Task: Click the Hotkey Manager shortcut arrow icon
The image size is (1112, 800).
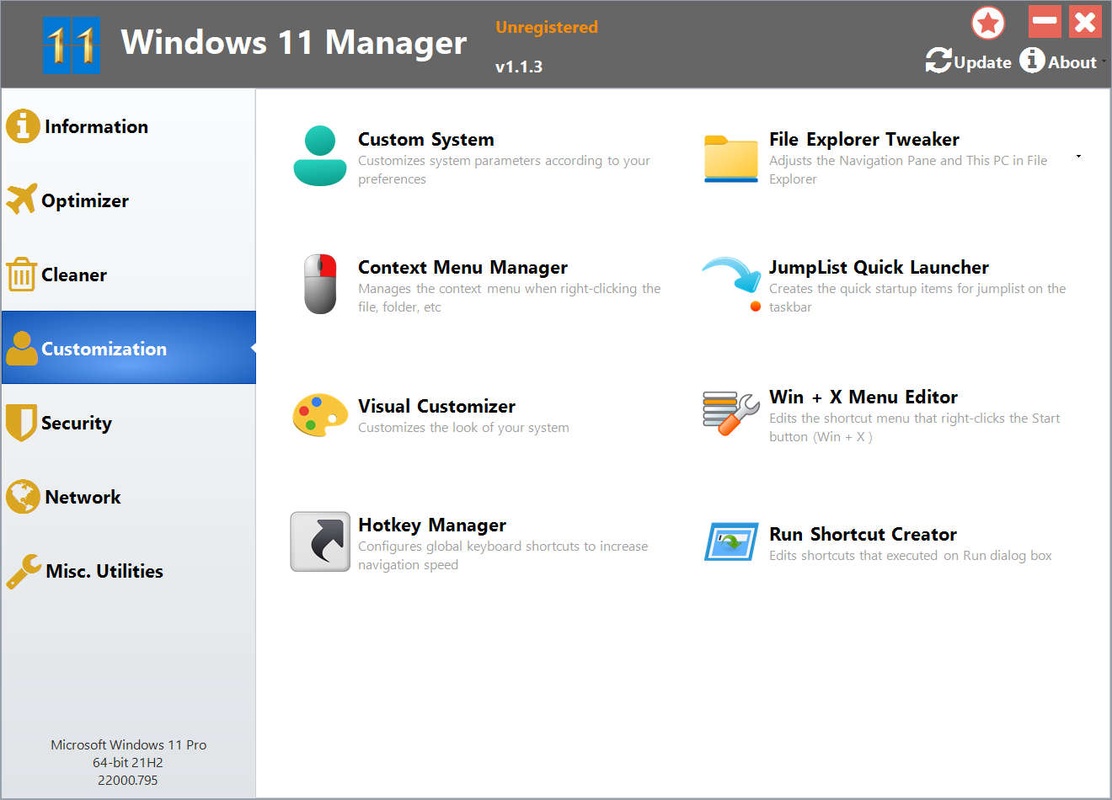Action: [320, 542]
